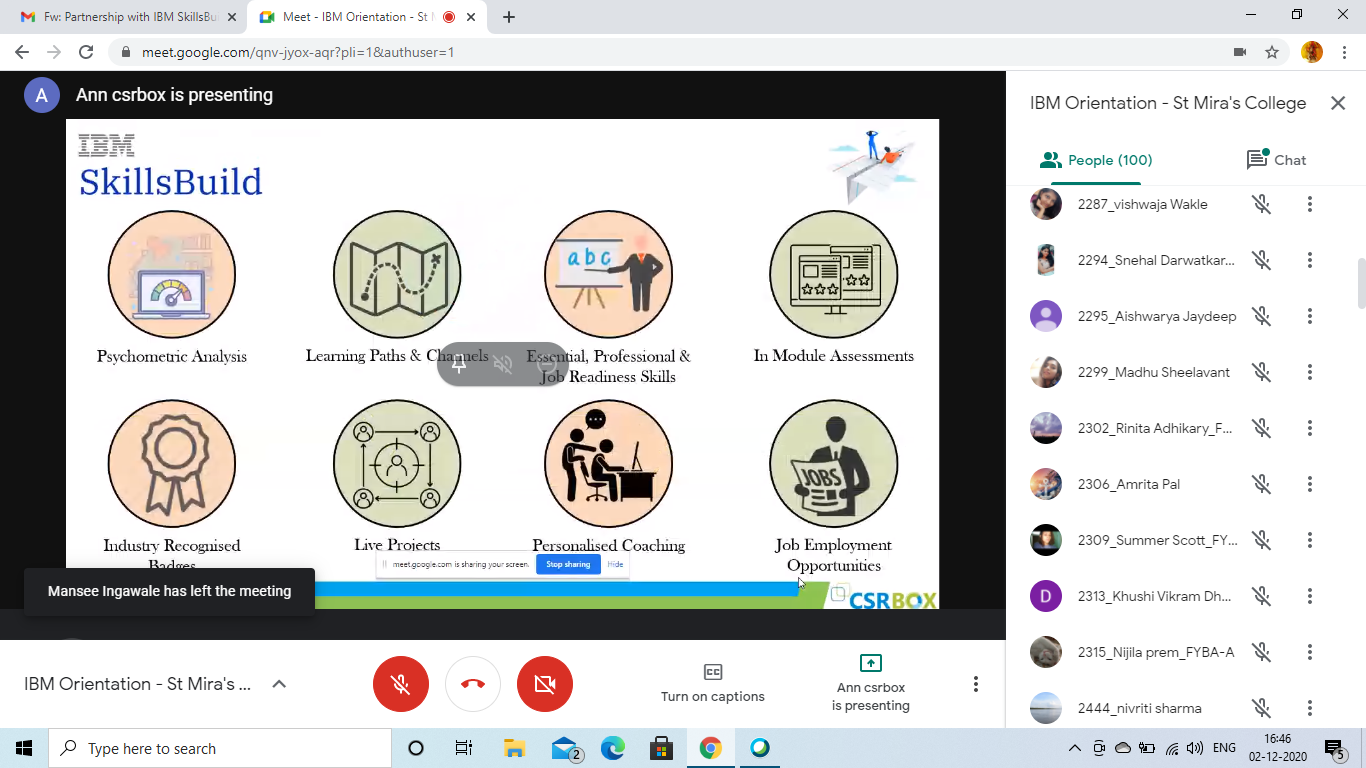Screen dimensions: 1366x768
Task: Open the Google Chrome icon in the taskbar
Action: 710,748
